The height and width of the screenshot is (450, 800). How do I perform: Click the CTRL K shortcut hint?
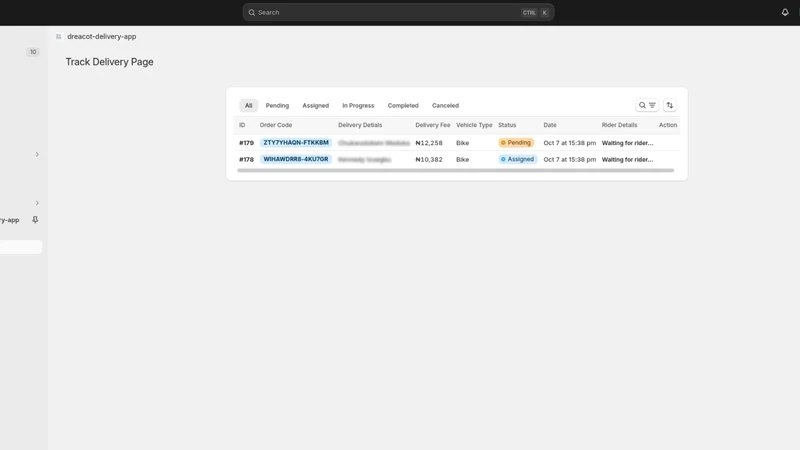pyautogui.click(x=535, y=13)
